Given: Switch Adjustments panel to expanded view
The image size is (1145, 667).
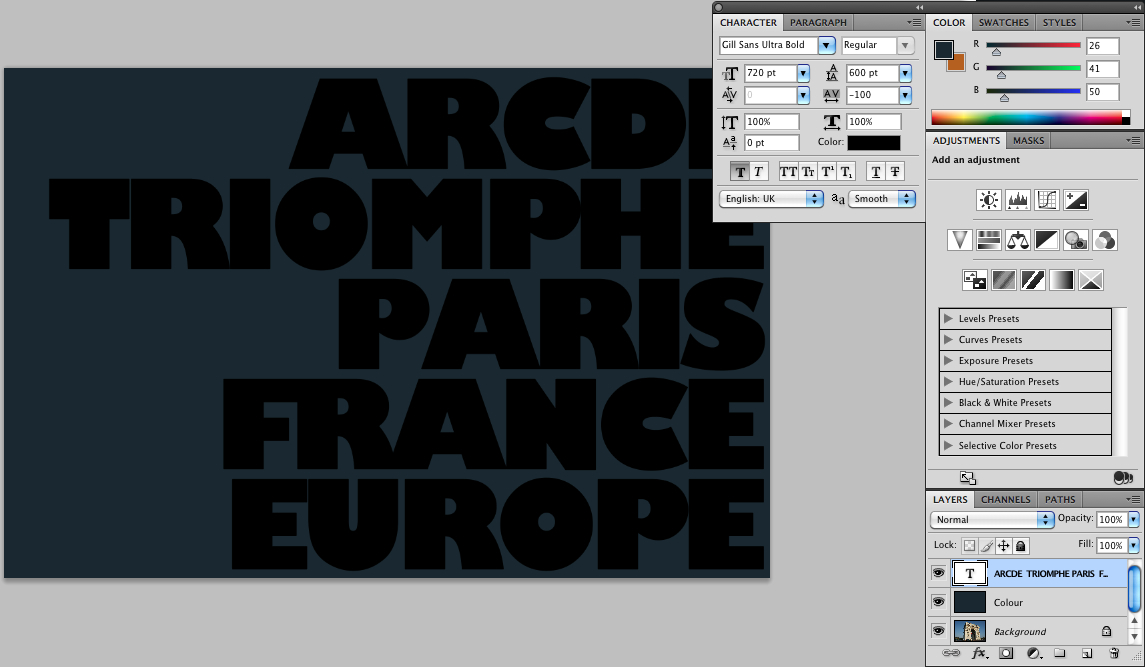Looking at the screenshot, I should pos(968,478).
